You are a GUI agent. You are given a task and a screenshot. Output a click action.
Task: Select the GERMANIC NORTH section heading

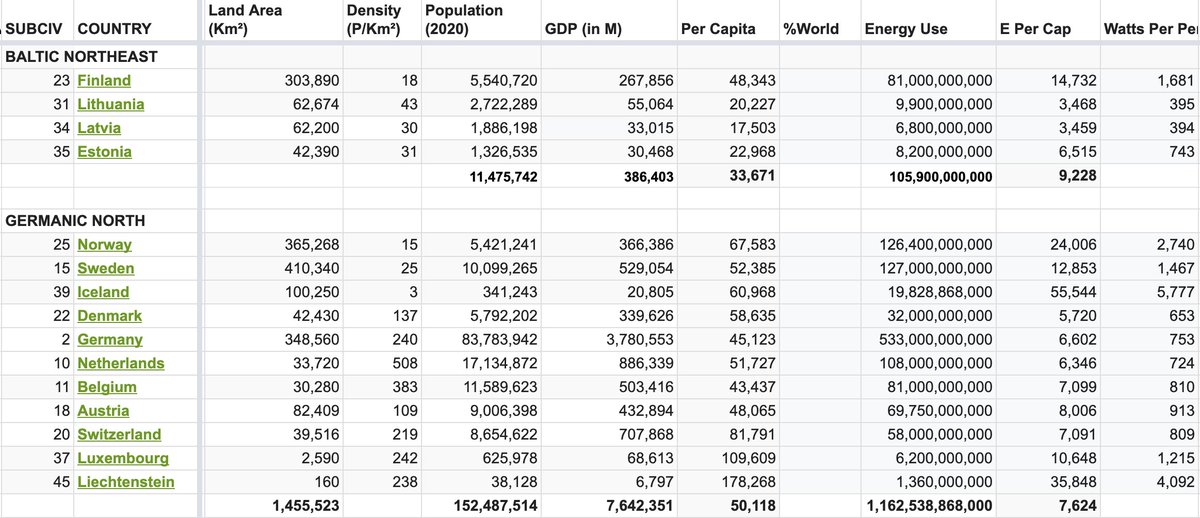pyautogui.click(x=75, y=221)
